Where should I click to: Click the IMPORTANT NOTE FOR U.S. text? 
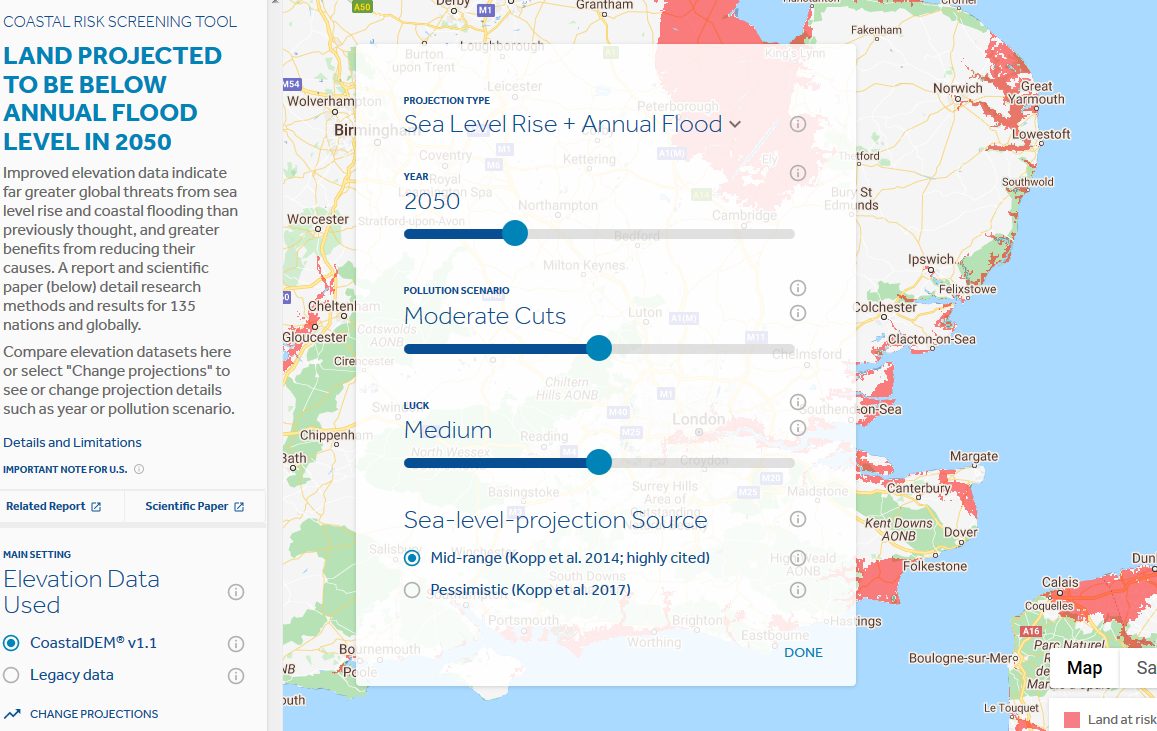pyautogui.click(x=65, y=469)
